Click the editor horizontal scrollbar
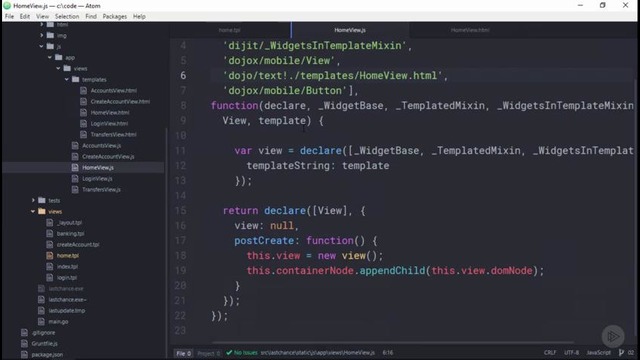The height and width of the screenshot is (360, 640). tap(392, 342)
